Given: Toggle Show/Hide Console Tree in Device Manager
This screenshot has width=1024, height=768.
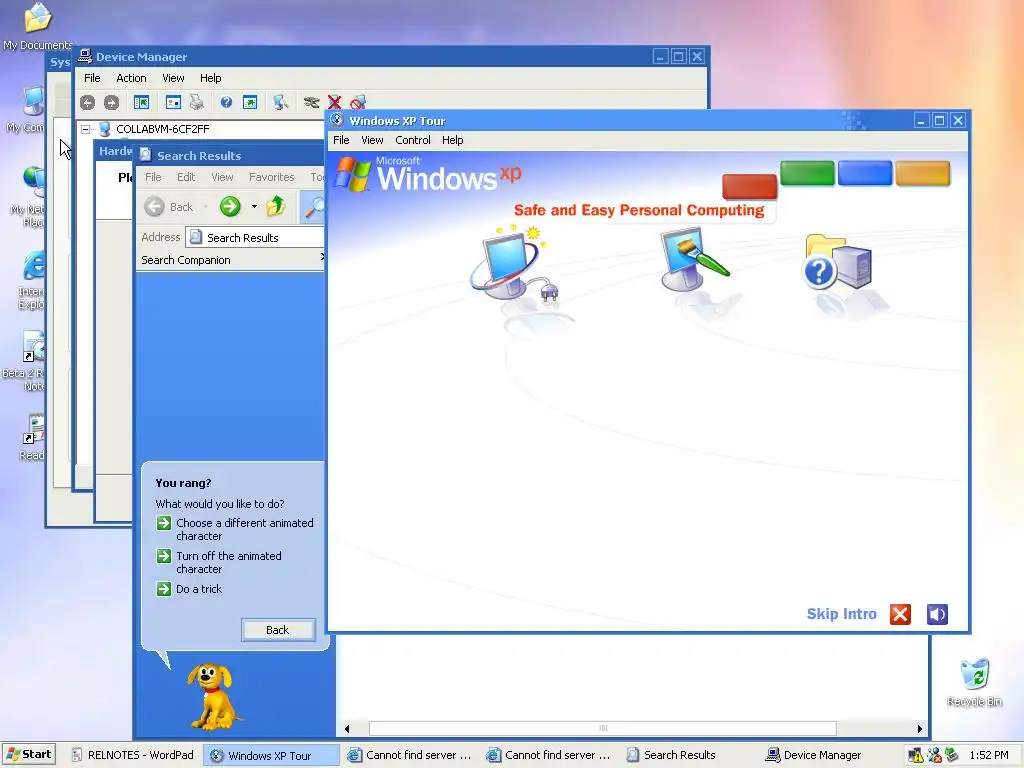Looking at the screenshot, I should 141,103.
